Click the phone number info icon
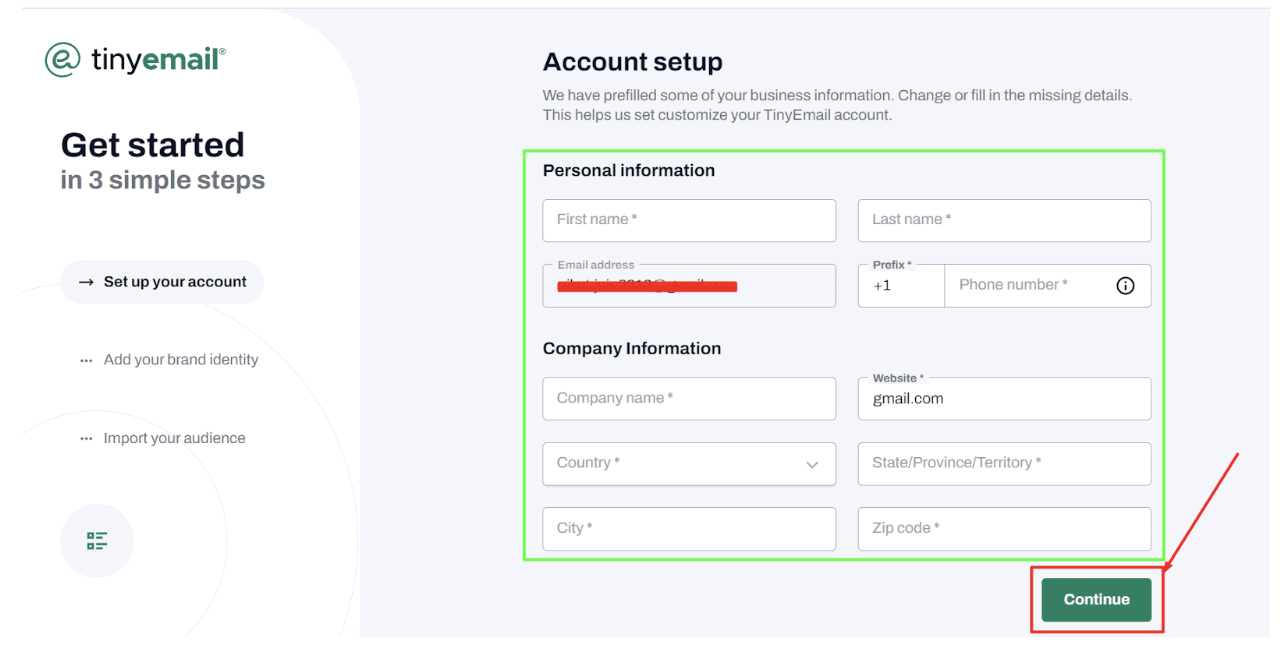This screenshot has height=648, width=1284. 1125,286
